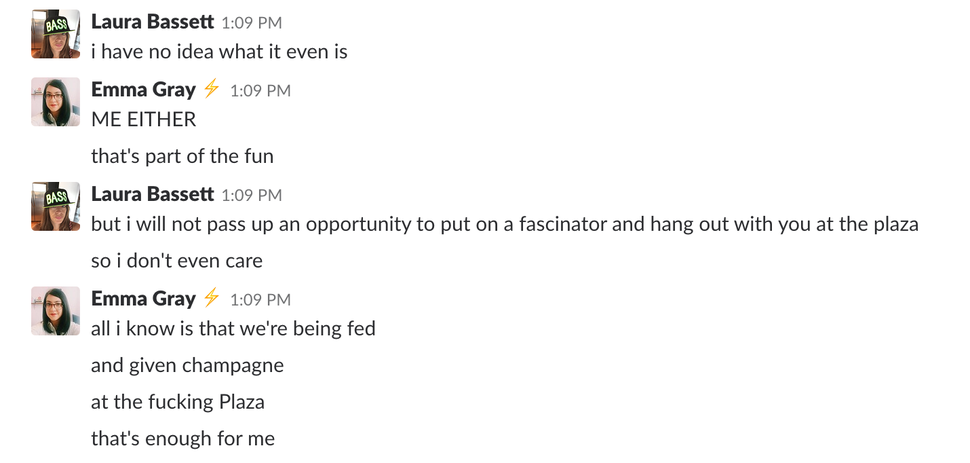Click the timestamp on Laura's fascinator message

click(252, 195)
